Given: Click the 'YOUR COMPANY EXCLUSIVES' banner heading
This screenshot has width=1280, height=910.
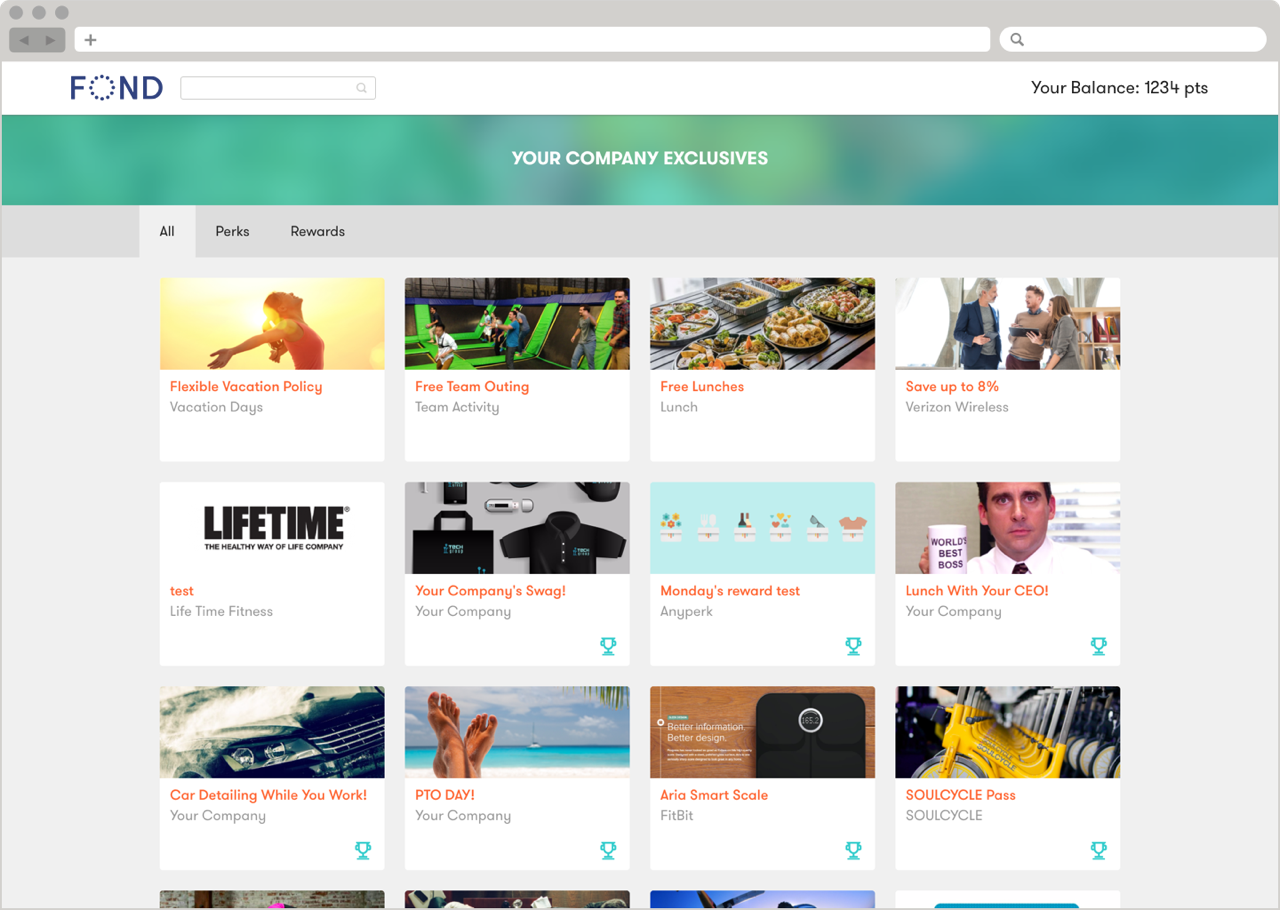Looking at the screenshot, I should point(640,158).
